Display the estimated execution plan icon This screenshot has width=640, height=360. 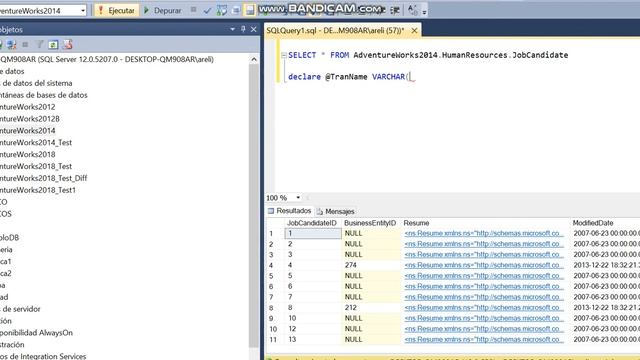click(222, 11)
